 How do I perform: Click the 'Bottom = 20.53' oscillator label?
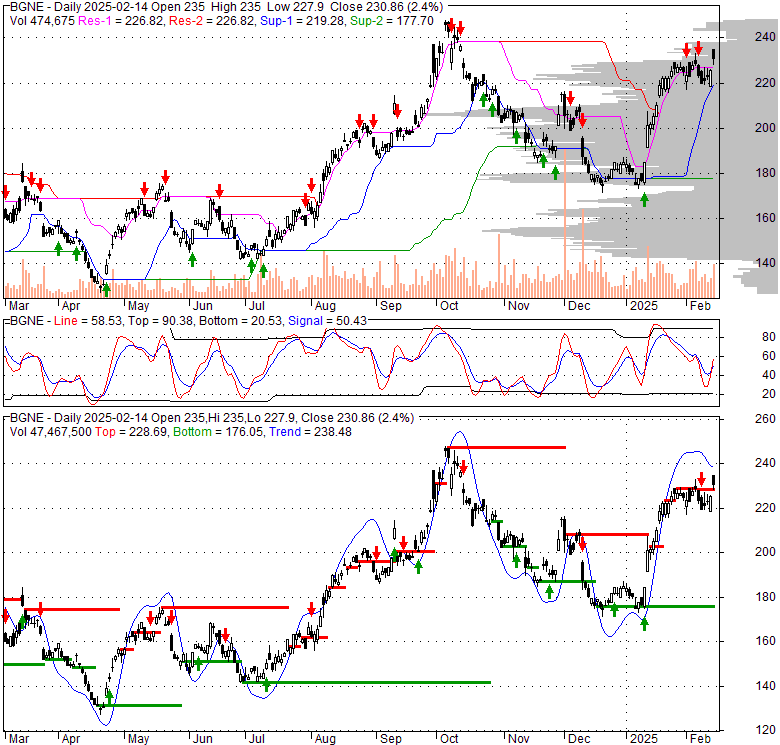[x=241, y=321]
